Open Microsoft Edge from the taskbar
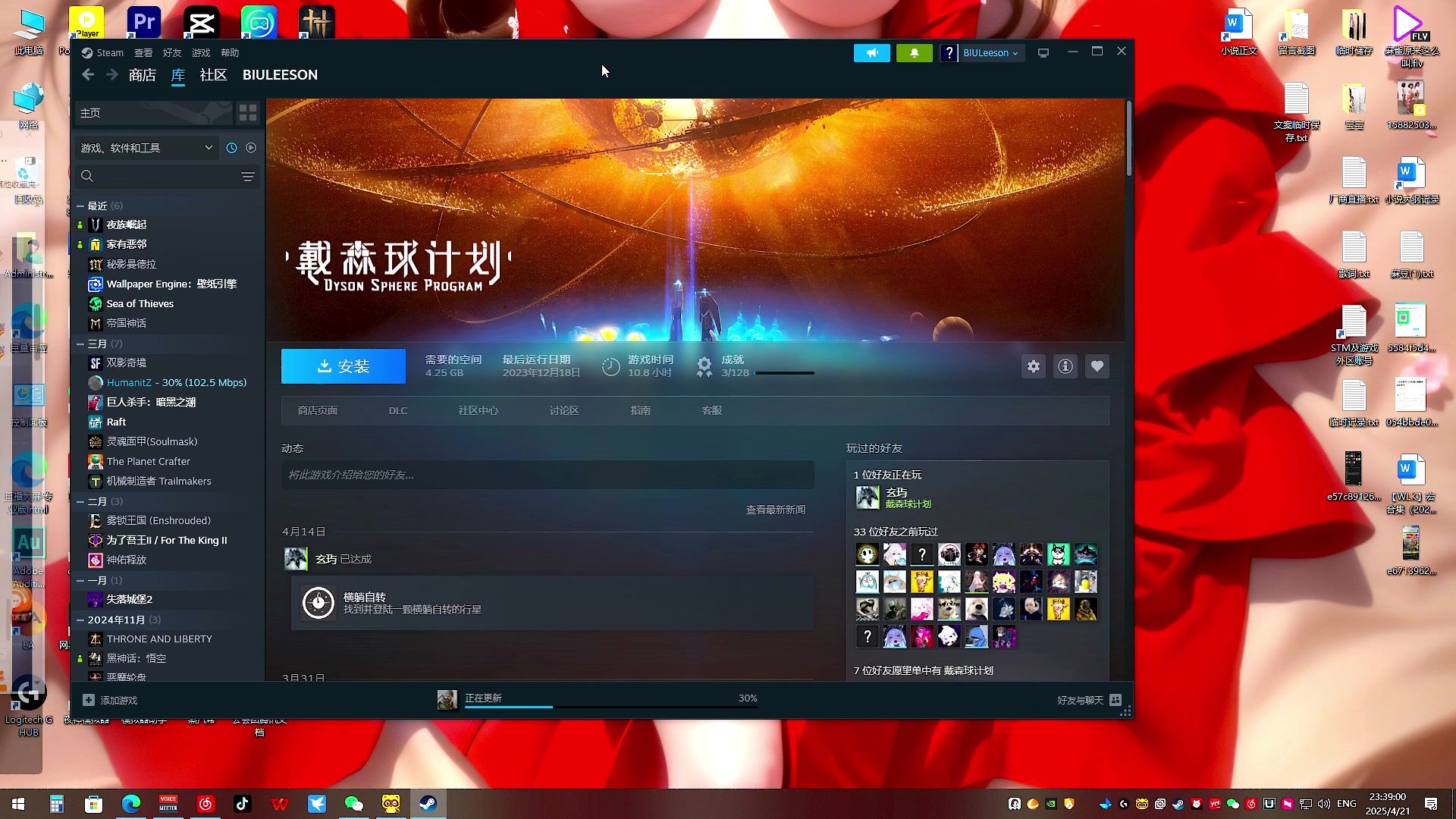 [x=131, y=804]
